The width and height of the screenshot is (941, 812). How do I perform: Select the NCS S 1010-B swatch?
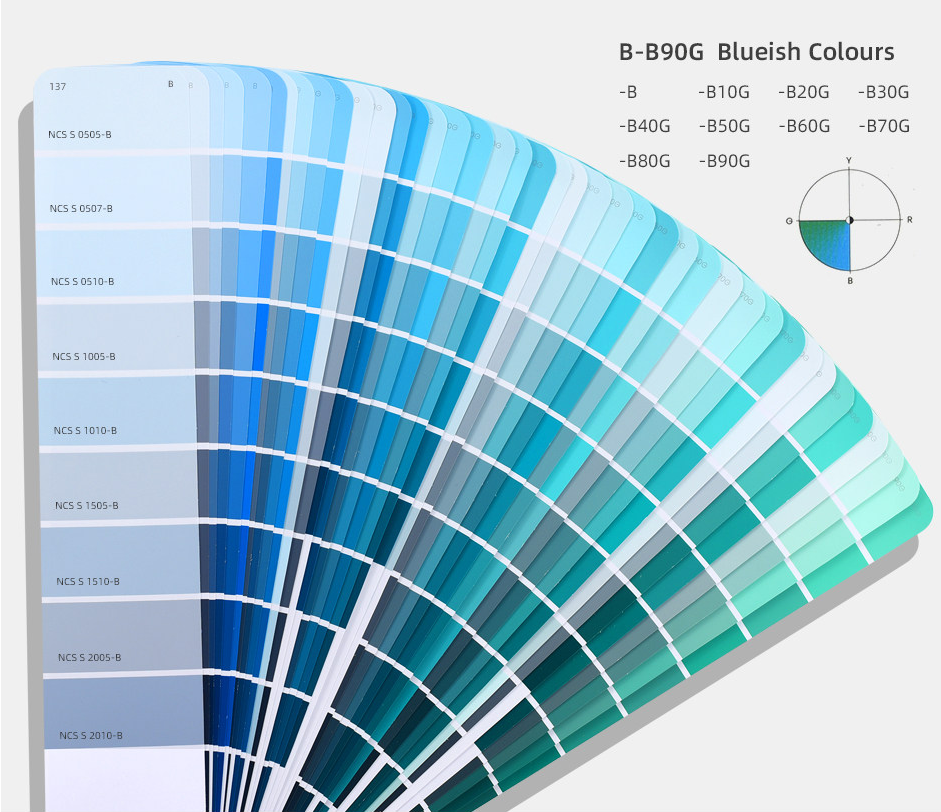tap(118, 412)
